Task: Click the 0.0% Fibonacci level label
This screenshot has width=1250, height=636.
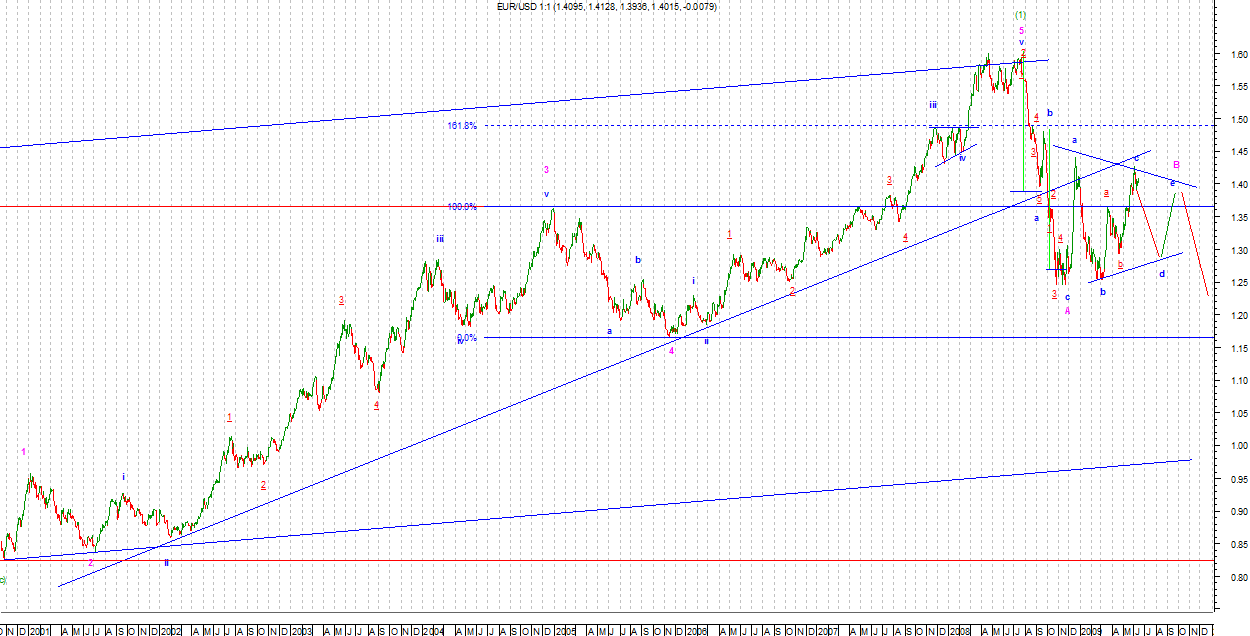Action: click(x=467, y=338)
